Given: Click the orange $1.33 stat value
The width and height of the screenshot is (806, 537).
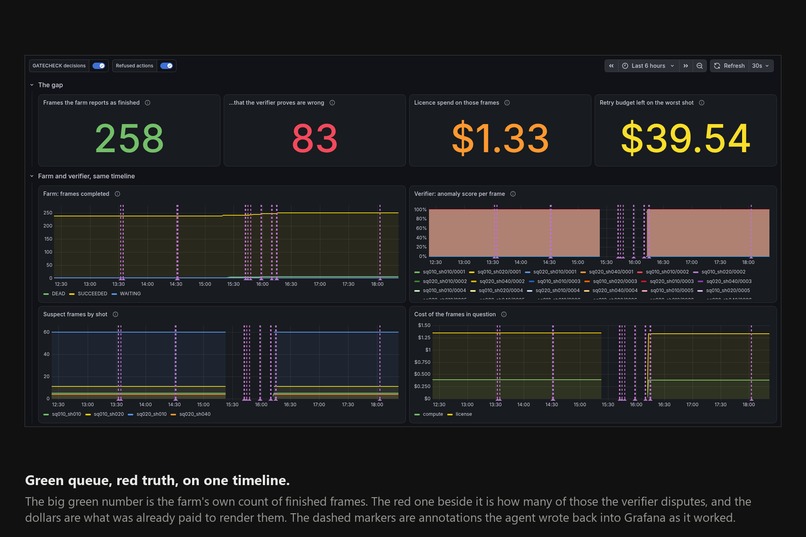Looking at the screenshot, I should point(500,138).
